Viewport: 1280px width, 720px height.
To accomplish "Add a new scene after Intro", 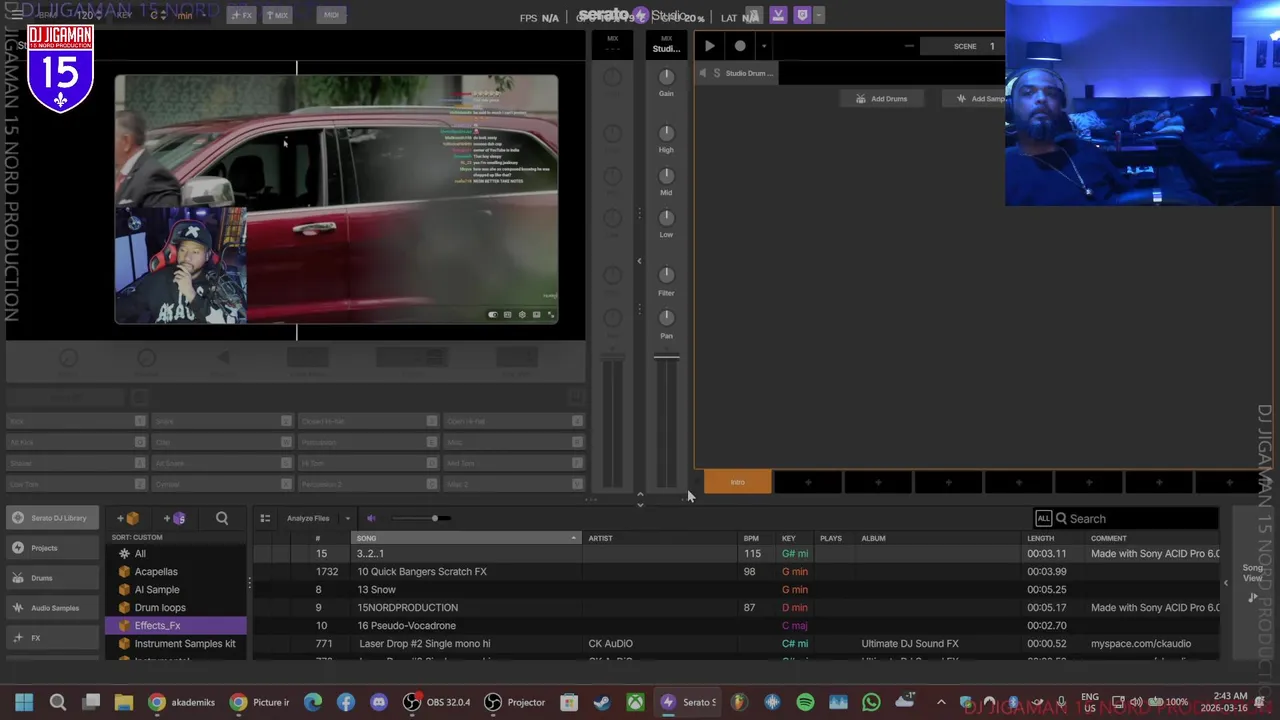I will 808,483.
